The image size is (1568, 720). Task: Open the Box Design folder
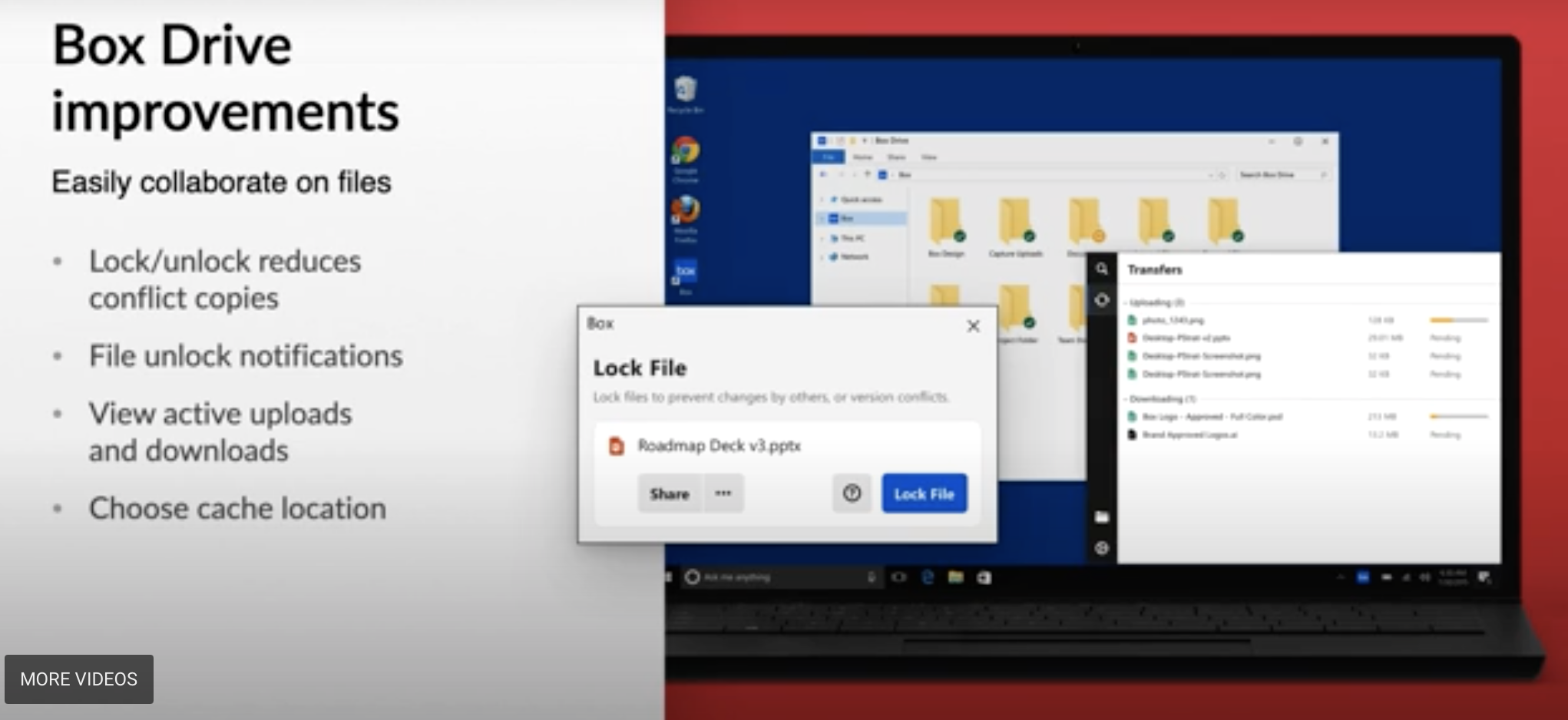(x=946, y=226)
